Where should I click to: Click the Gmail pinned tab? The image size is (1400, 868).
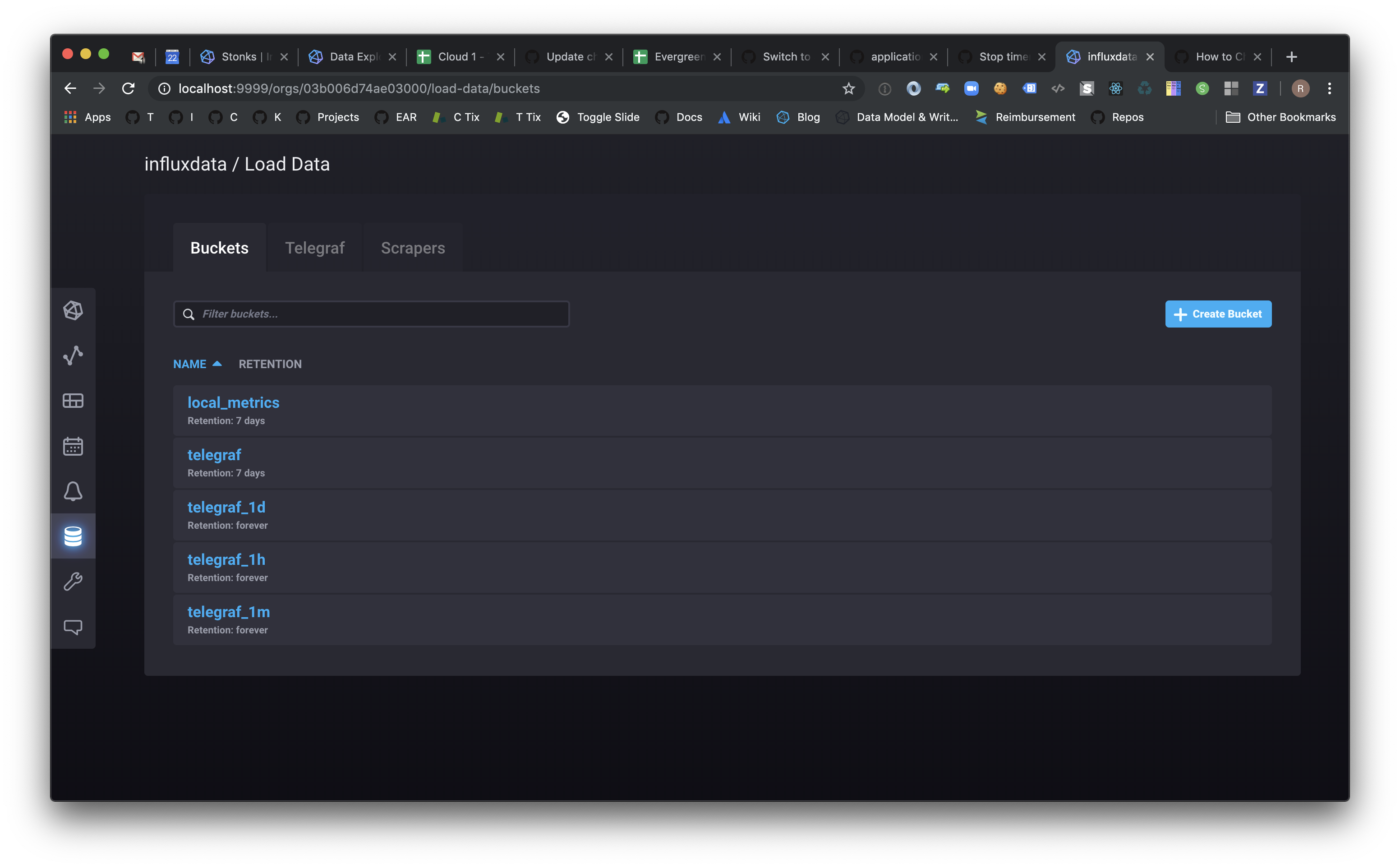click(x=138, y=57)
